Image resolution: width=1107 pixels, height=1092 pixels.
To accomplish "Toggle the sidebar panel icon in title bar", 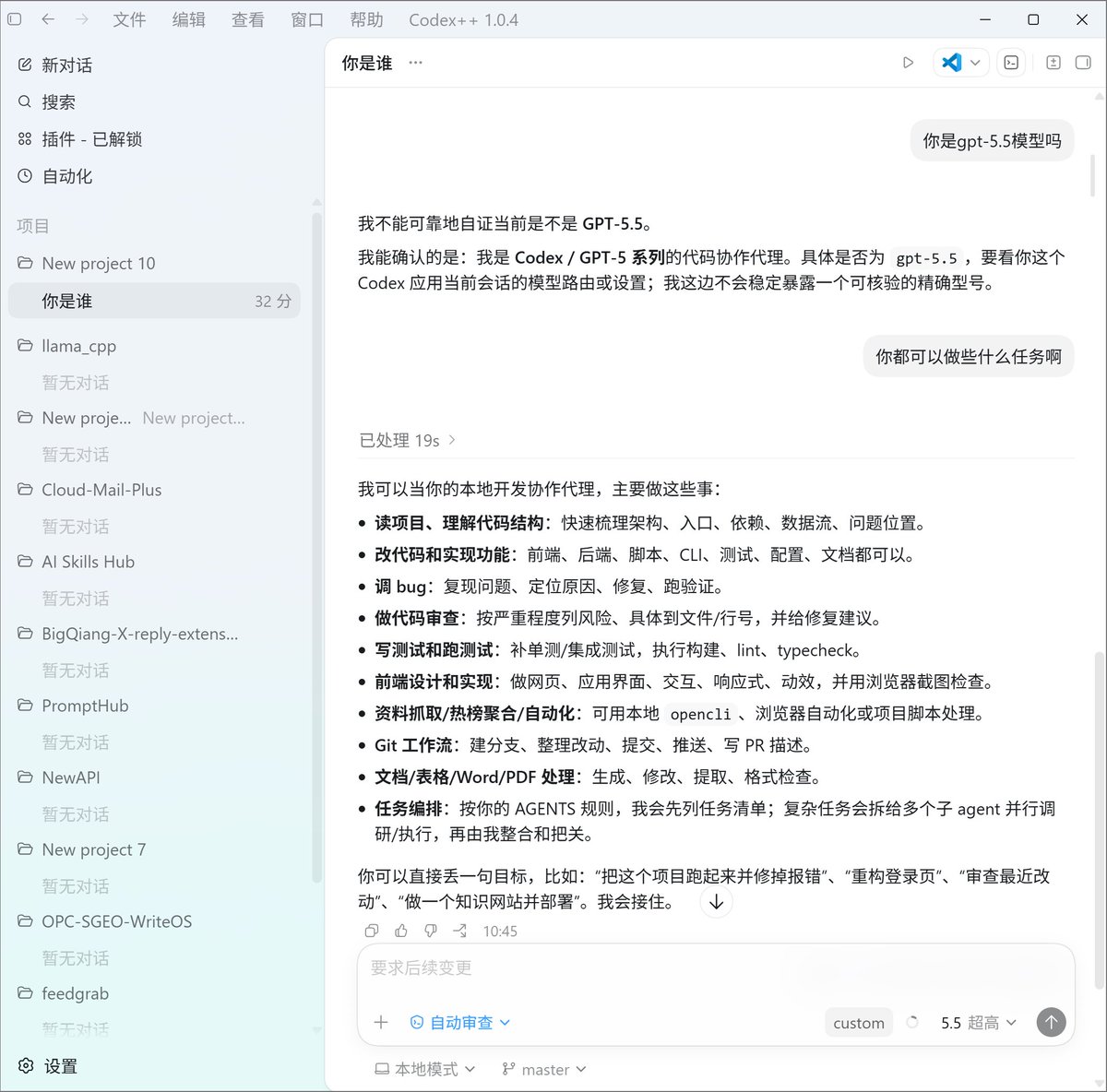I will (14, 19).
